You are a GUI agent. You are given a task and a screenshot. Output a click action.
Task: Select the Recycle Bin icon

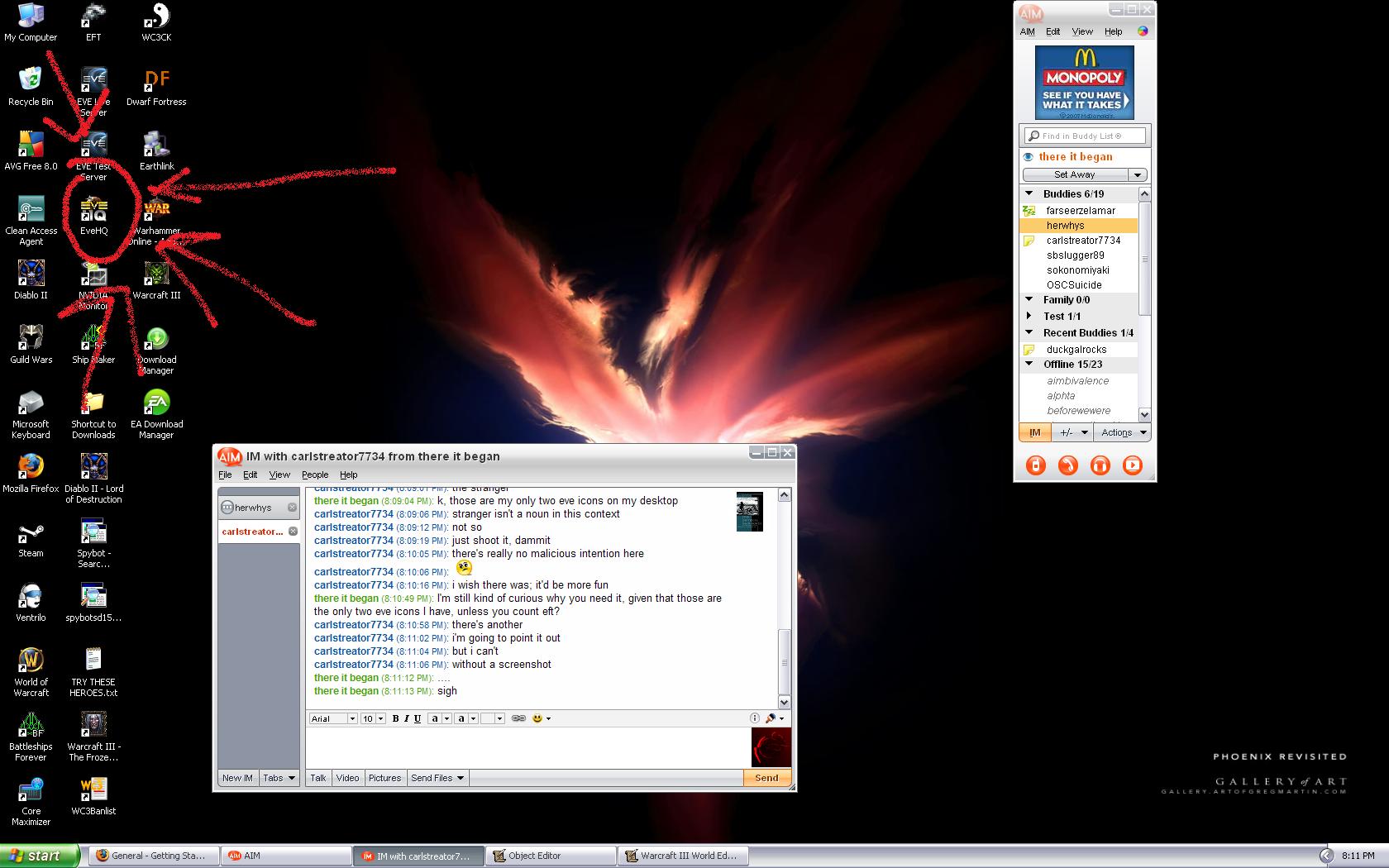click(x=31, y=87)
